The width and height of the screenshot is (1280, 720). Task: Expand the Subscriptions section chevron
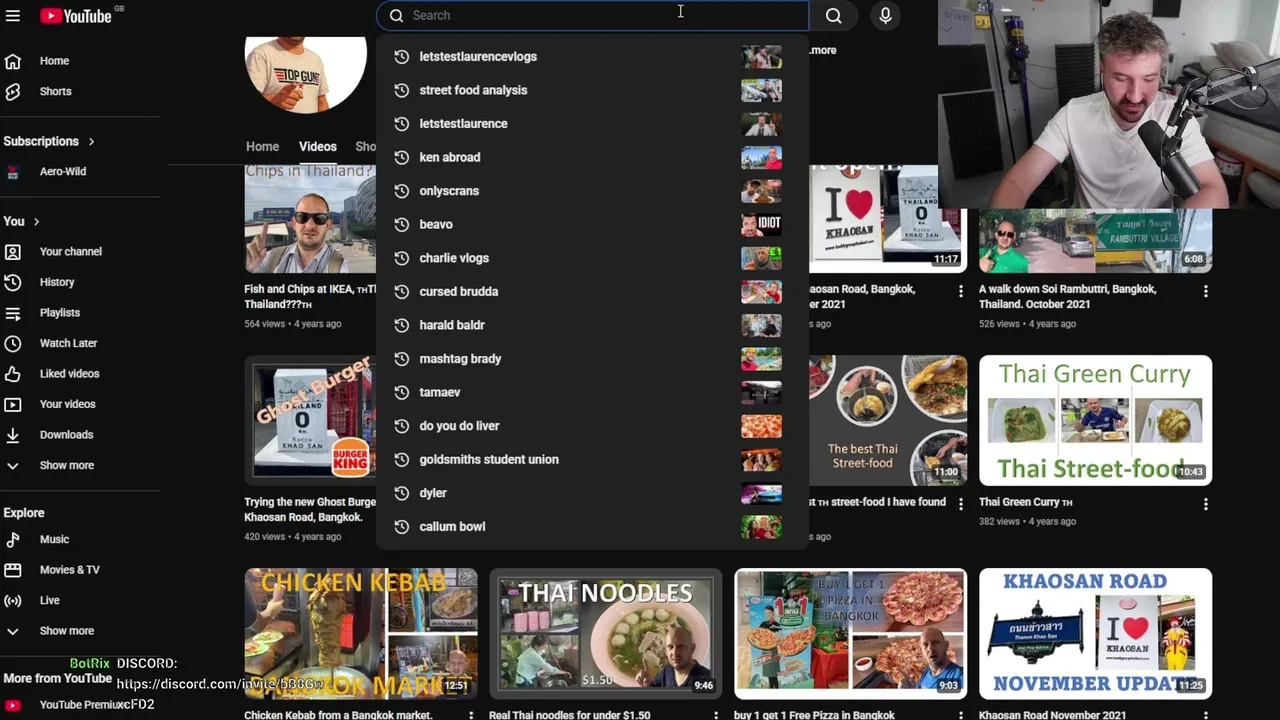[91, 142]
